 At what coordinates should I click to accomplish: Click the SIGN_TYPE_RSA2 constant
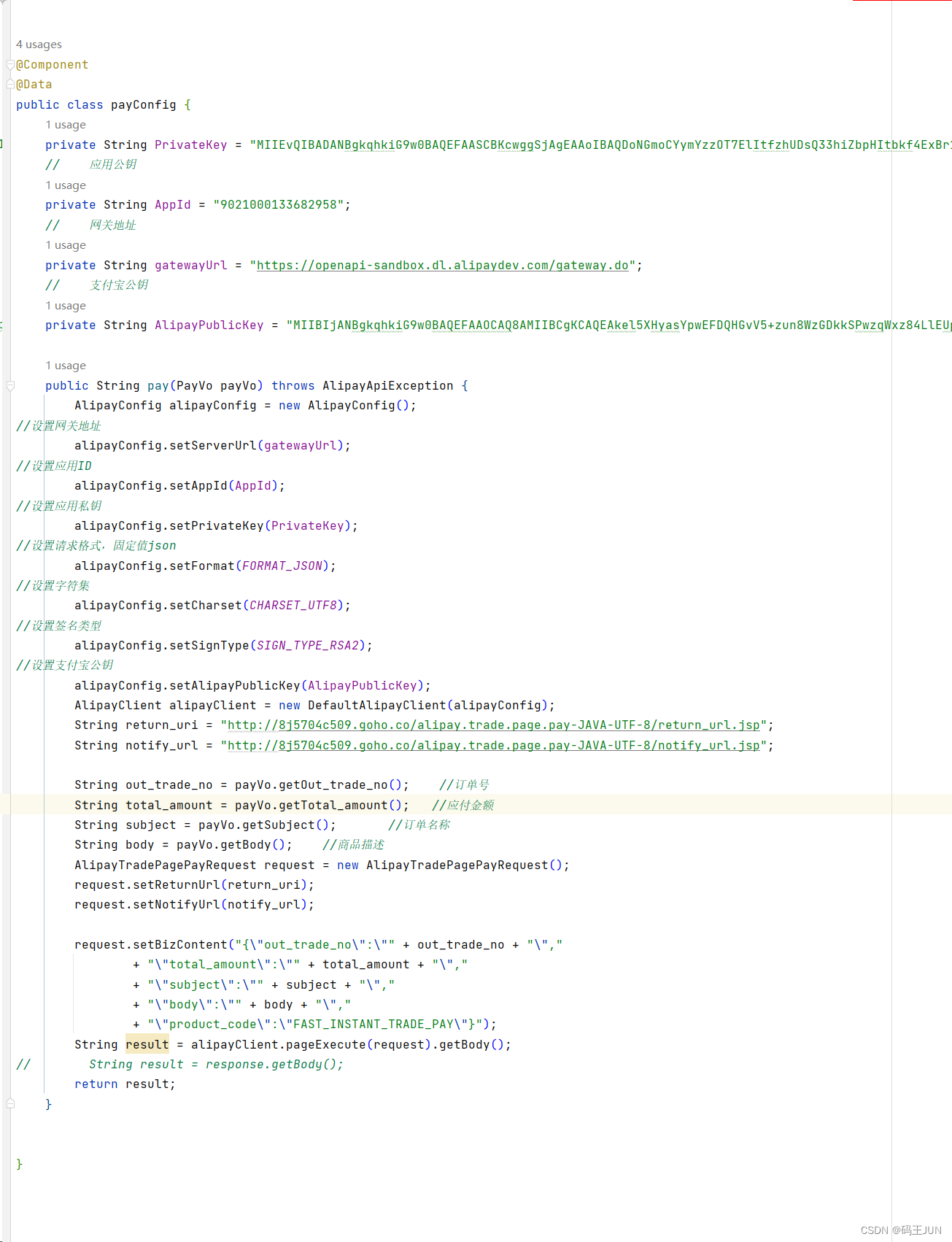pos(308,646)
